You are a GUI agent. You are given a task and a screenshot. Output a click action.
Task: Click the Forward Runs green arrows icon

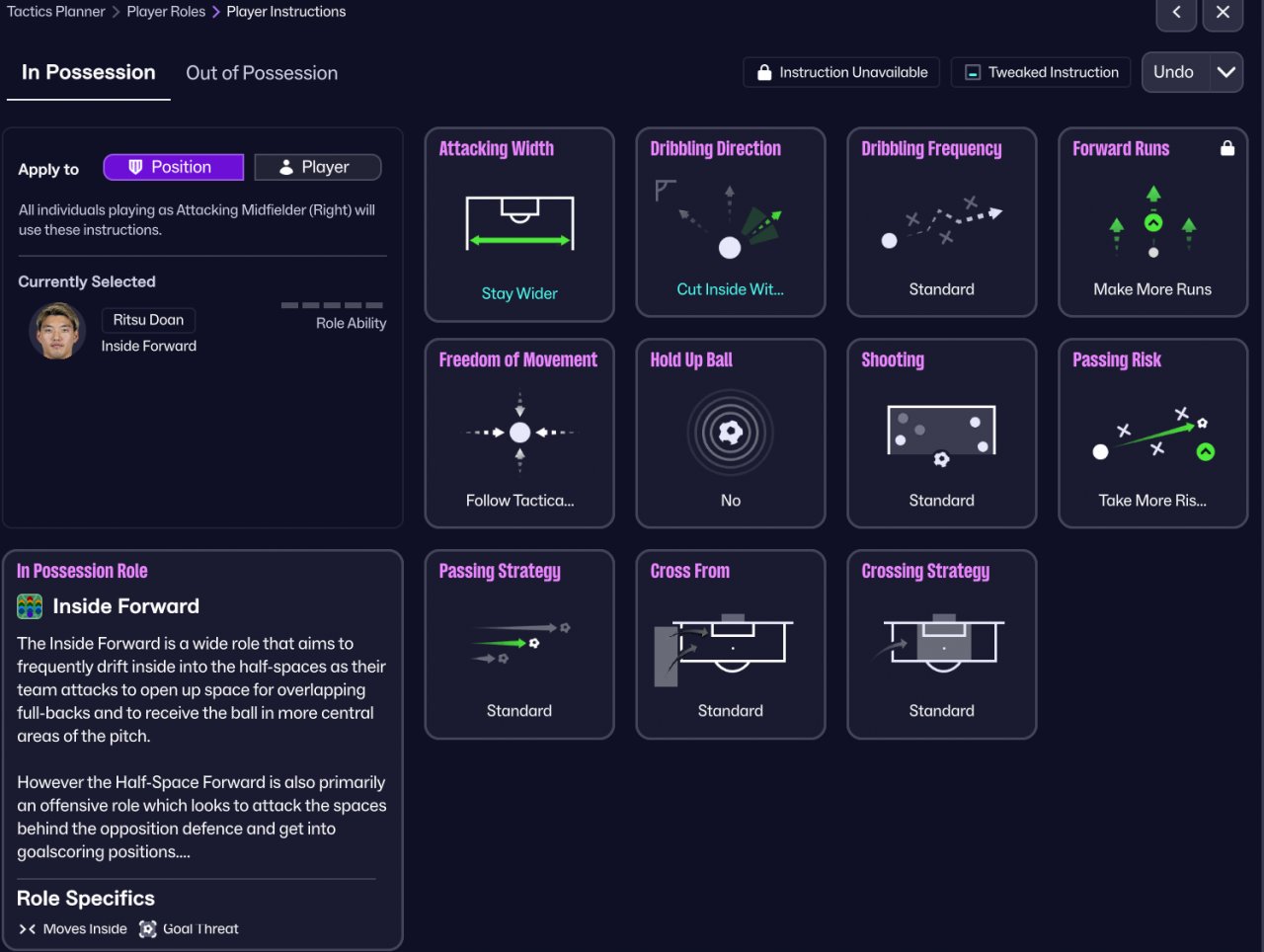1152,222
